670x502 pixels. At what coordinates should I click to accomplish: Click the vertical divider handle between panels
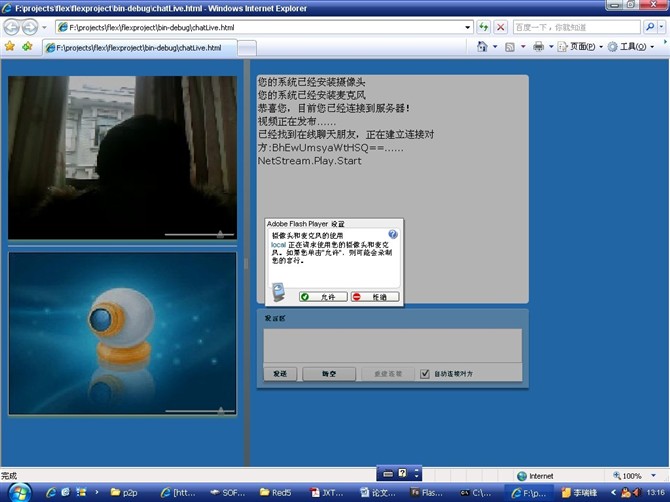tap(246, 263)
